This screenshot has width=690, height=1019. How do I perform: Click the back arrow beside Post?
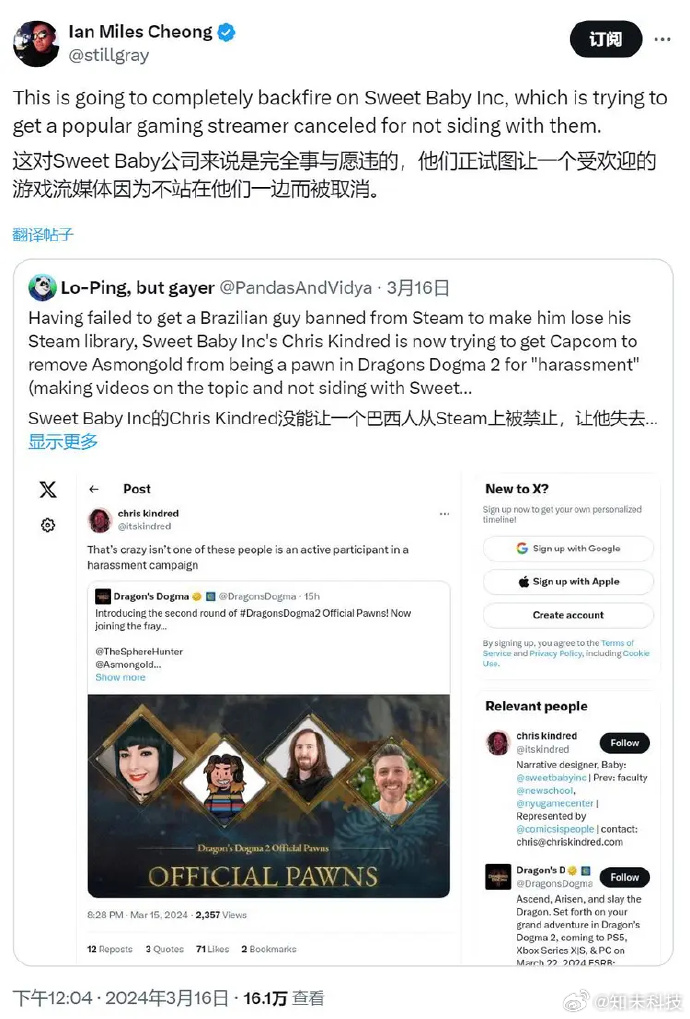tap(94, 489)
